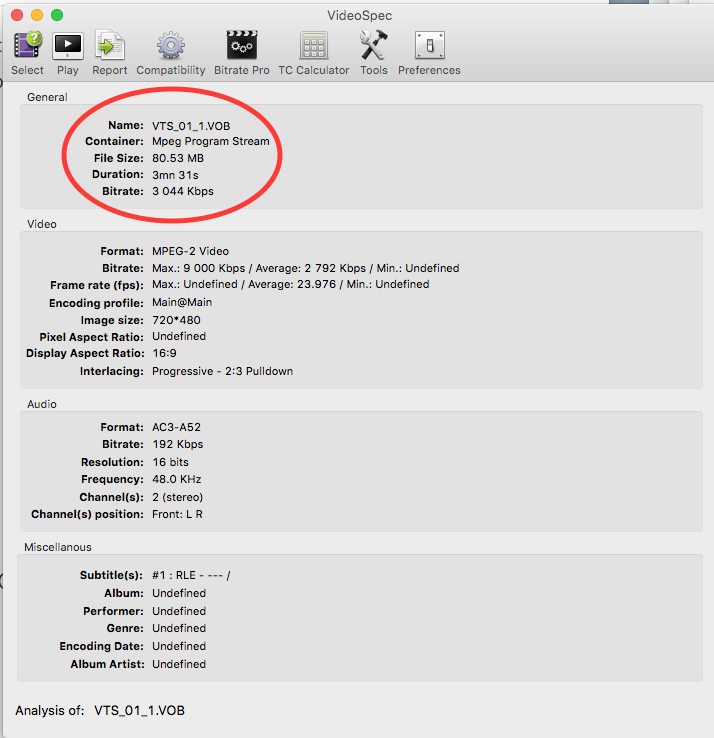
Task: Click the display aspect ratio 16:9
Action: point(165,353)
